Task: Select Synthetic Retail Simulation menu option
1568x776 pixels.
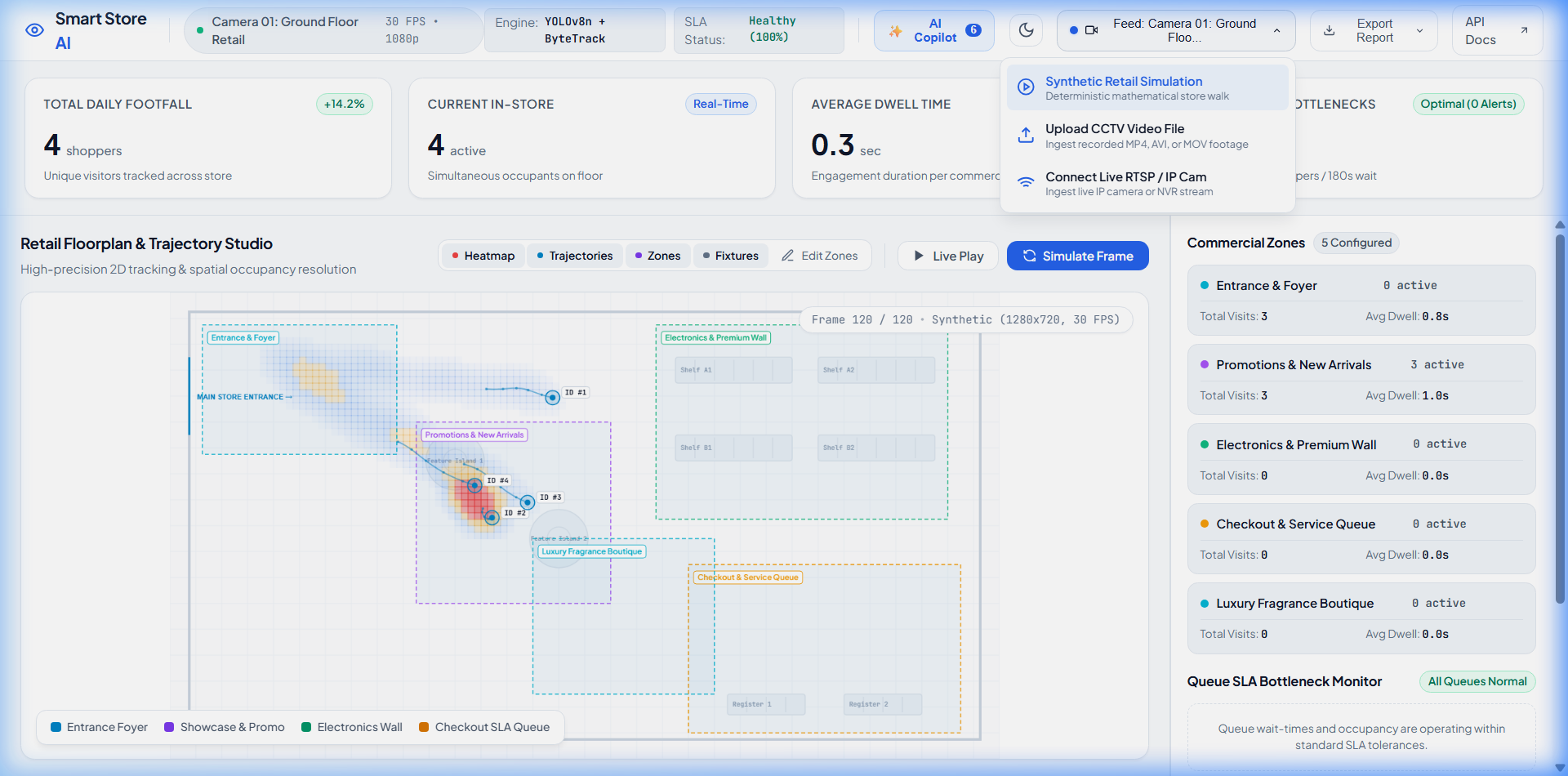Action: 1147,87
